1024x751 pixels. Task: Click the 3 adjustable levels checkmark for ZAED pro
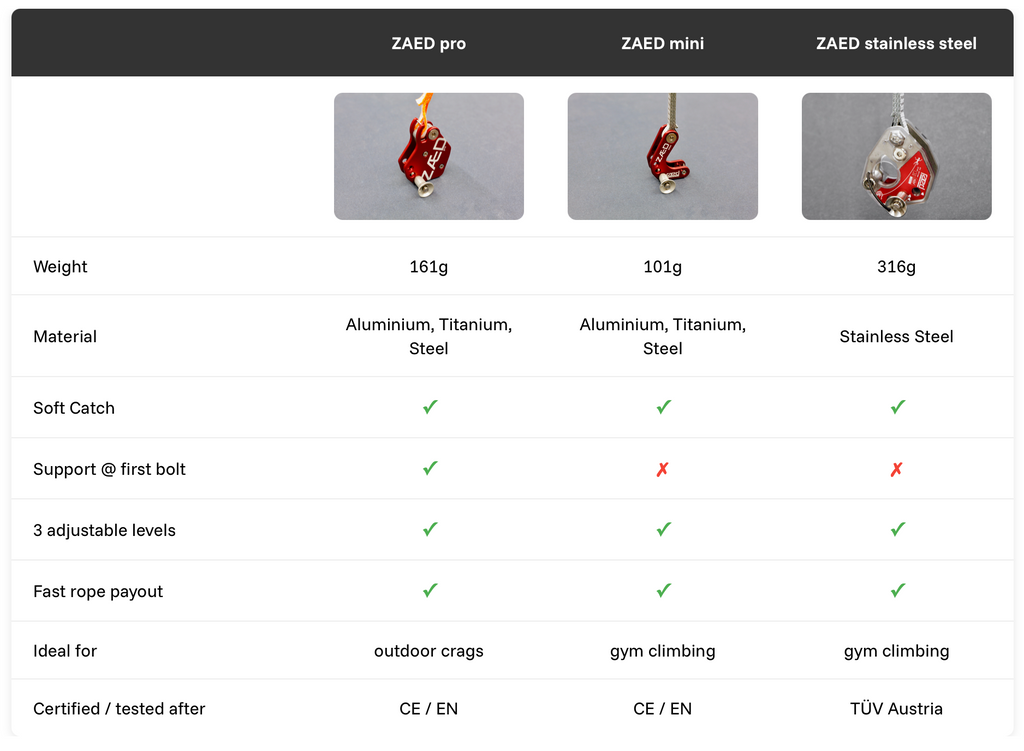click(x=430, y=529)
